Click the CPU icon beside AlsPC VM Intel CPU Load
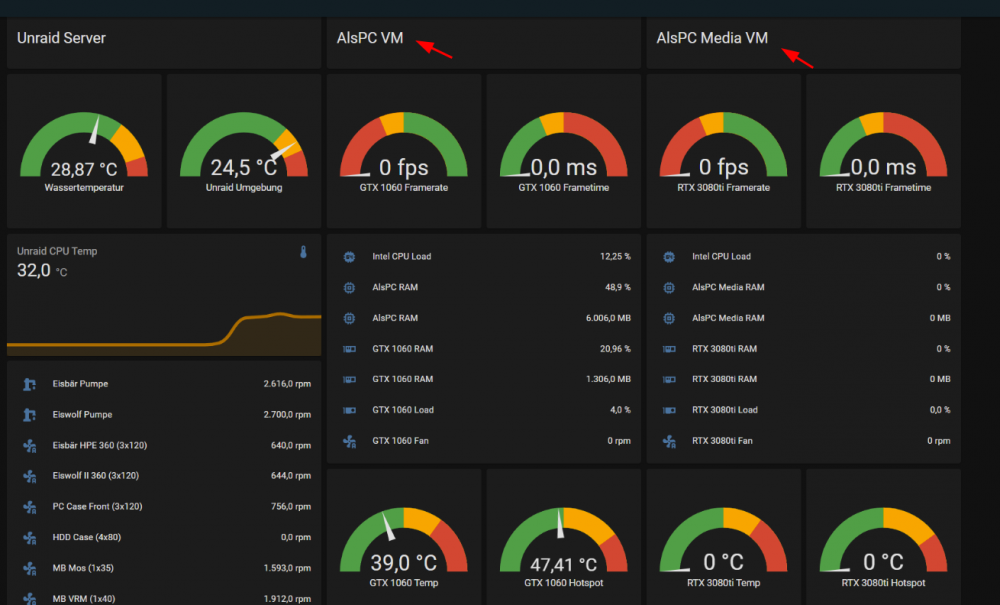Viewport: 1000px width, 605px height. point(349,257)
